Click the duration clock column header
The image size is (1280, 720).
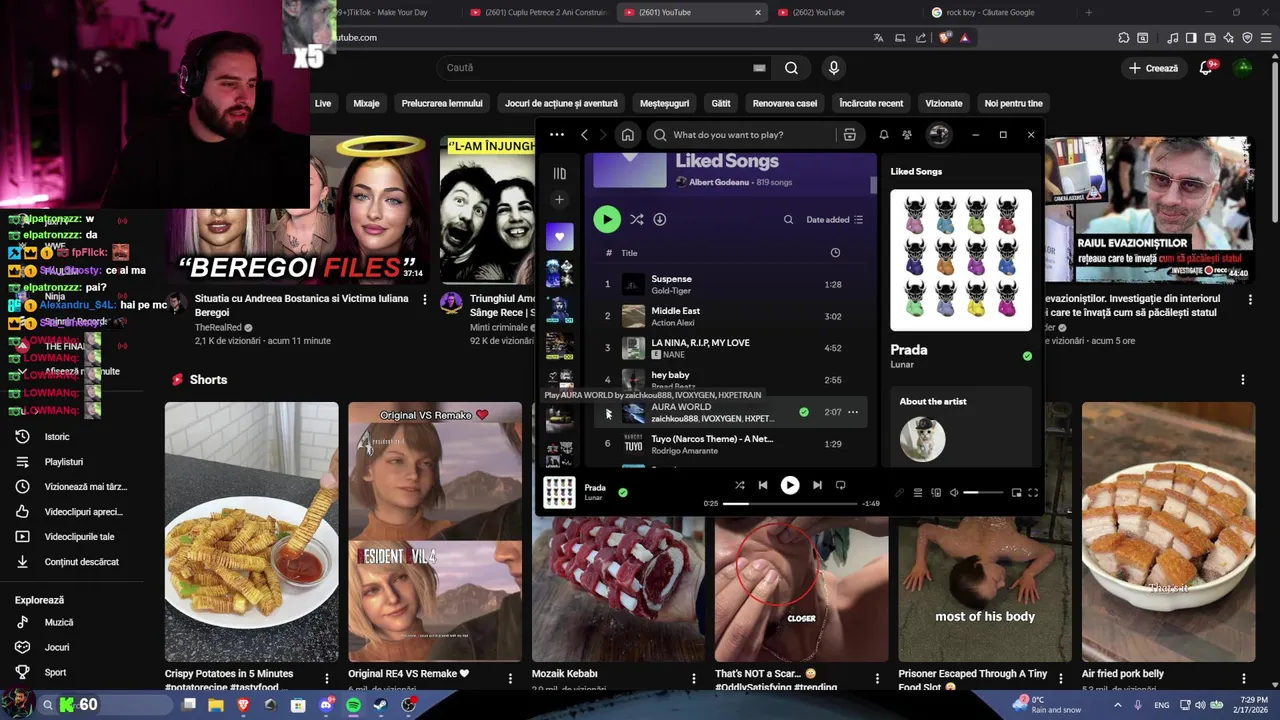pyautogui.click(x=835, y=253)
